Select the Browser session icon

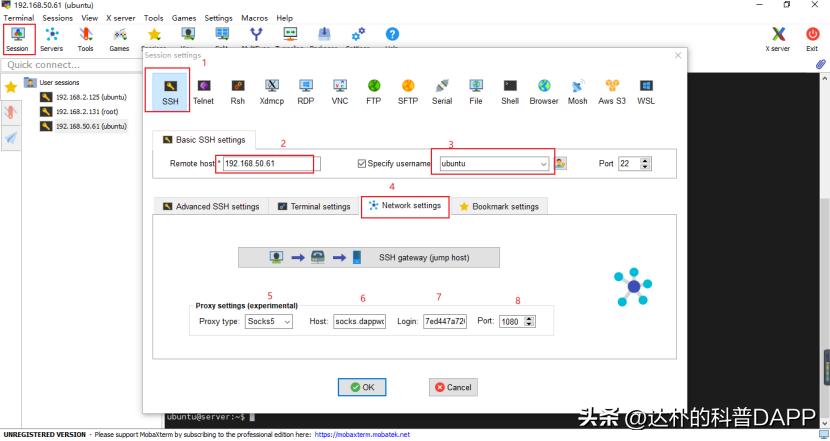[x=544, y=92]
